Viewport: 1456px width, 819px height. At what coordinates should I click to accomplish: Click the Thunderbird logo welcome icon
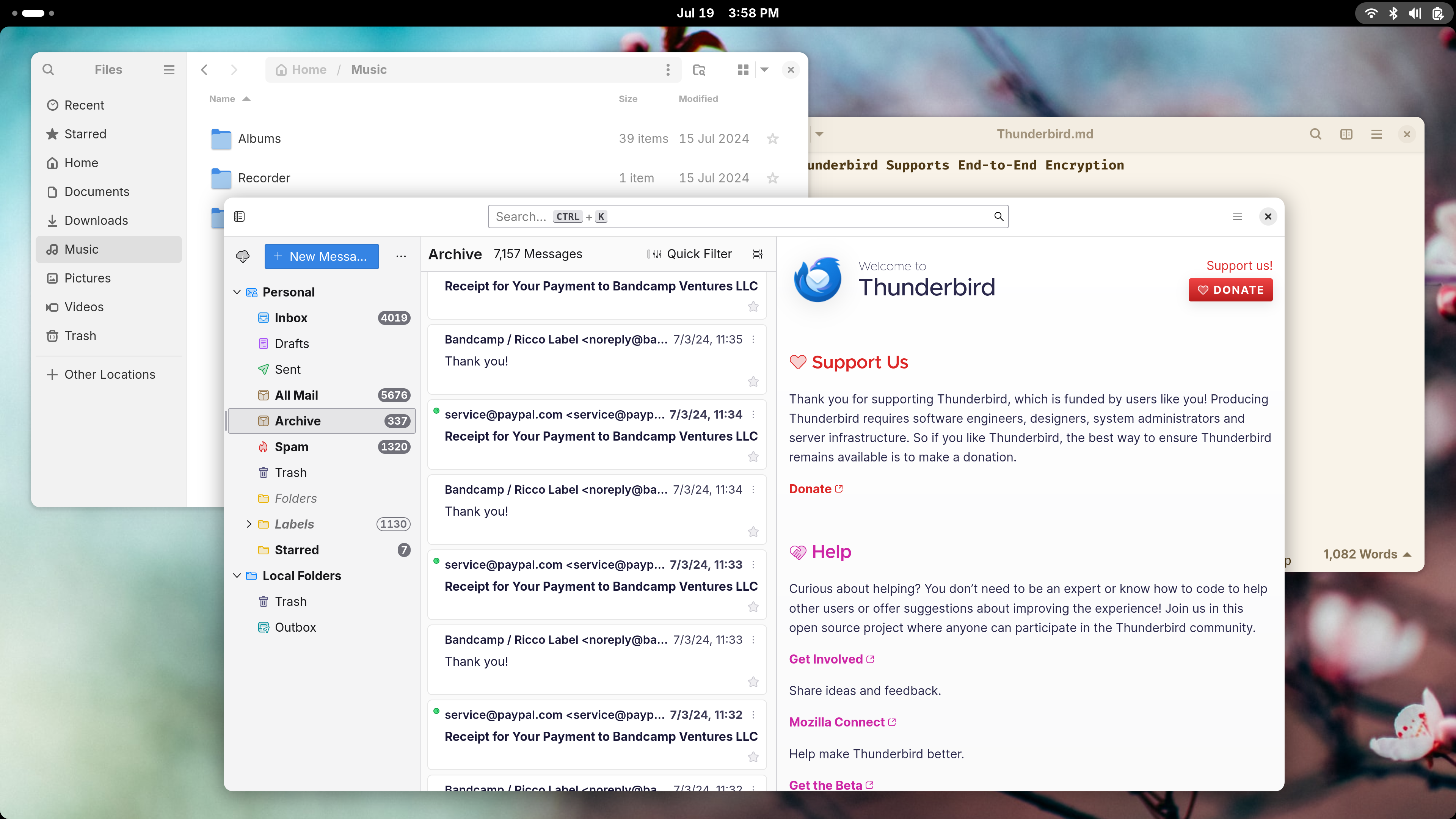pos(817,279)
